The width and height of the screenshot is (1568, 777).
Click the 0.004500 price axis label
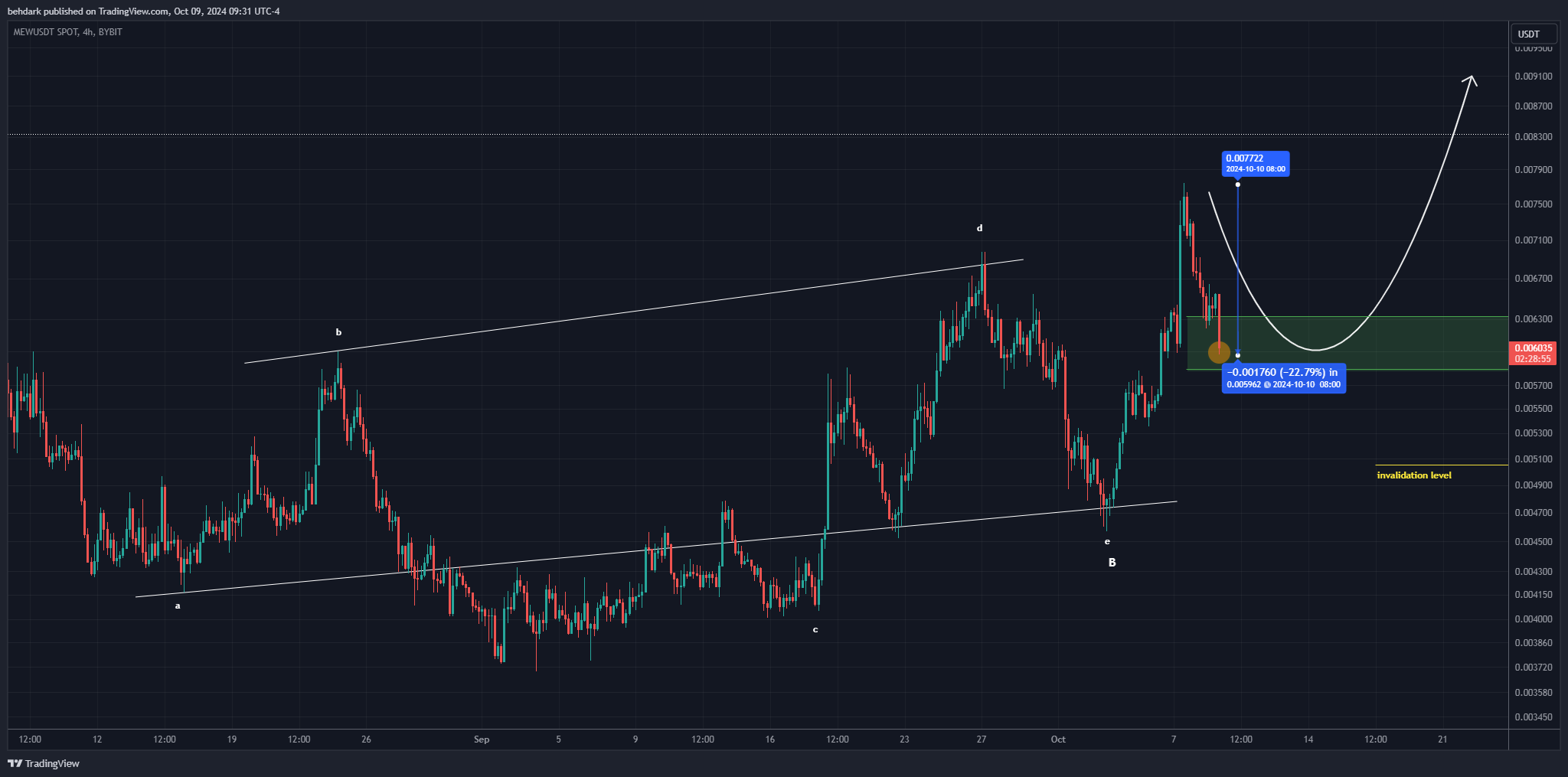tap(1534, 541)
